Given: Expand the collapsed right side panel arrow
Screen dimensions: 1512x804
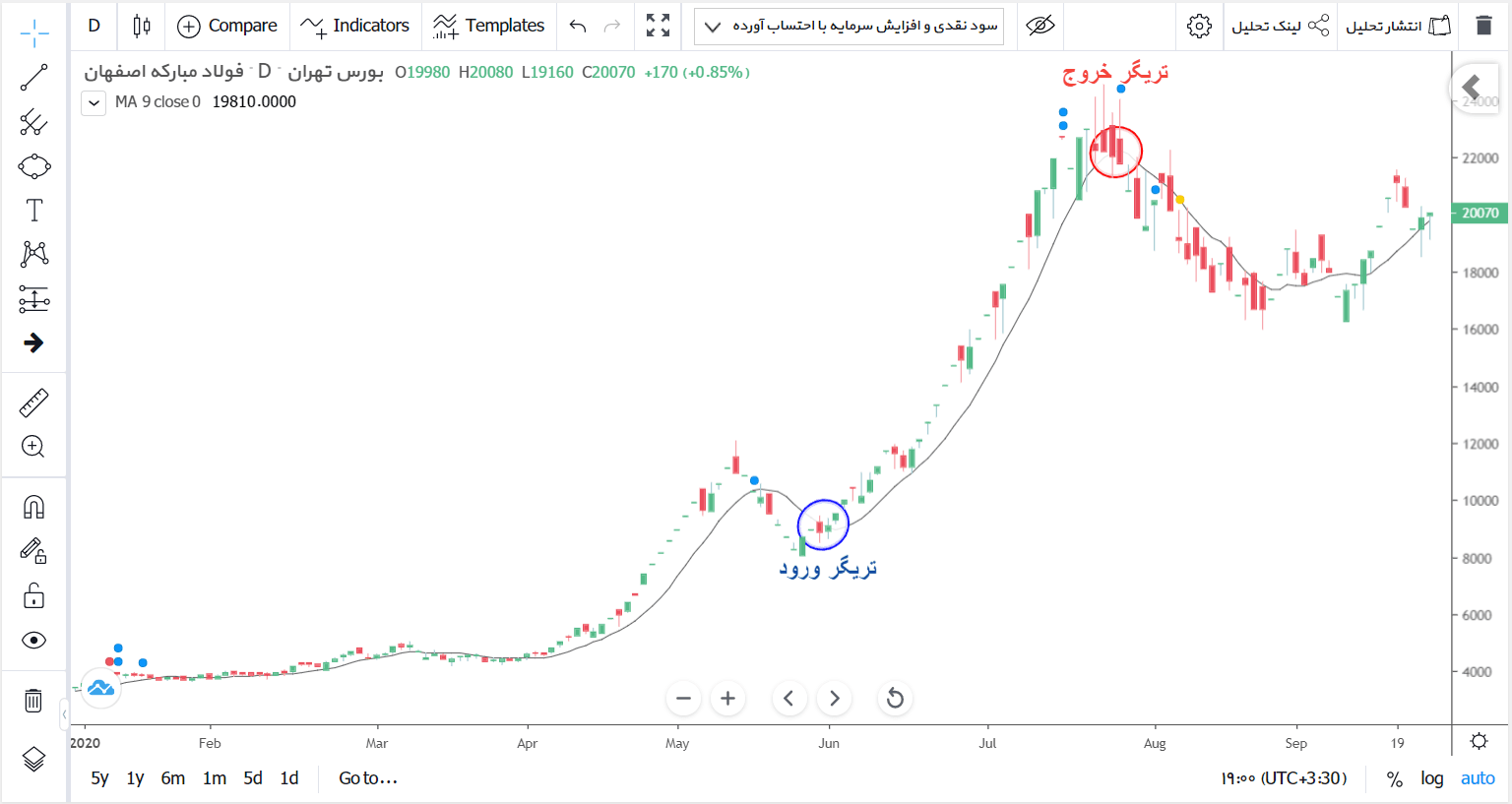Looking at the screenshot, I should click(x=1472, y=88).
